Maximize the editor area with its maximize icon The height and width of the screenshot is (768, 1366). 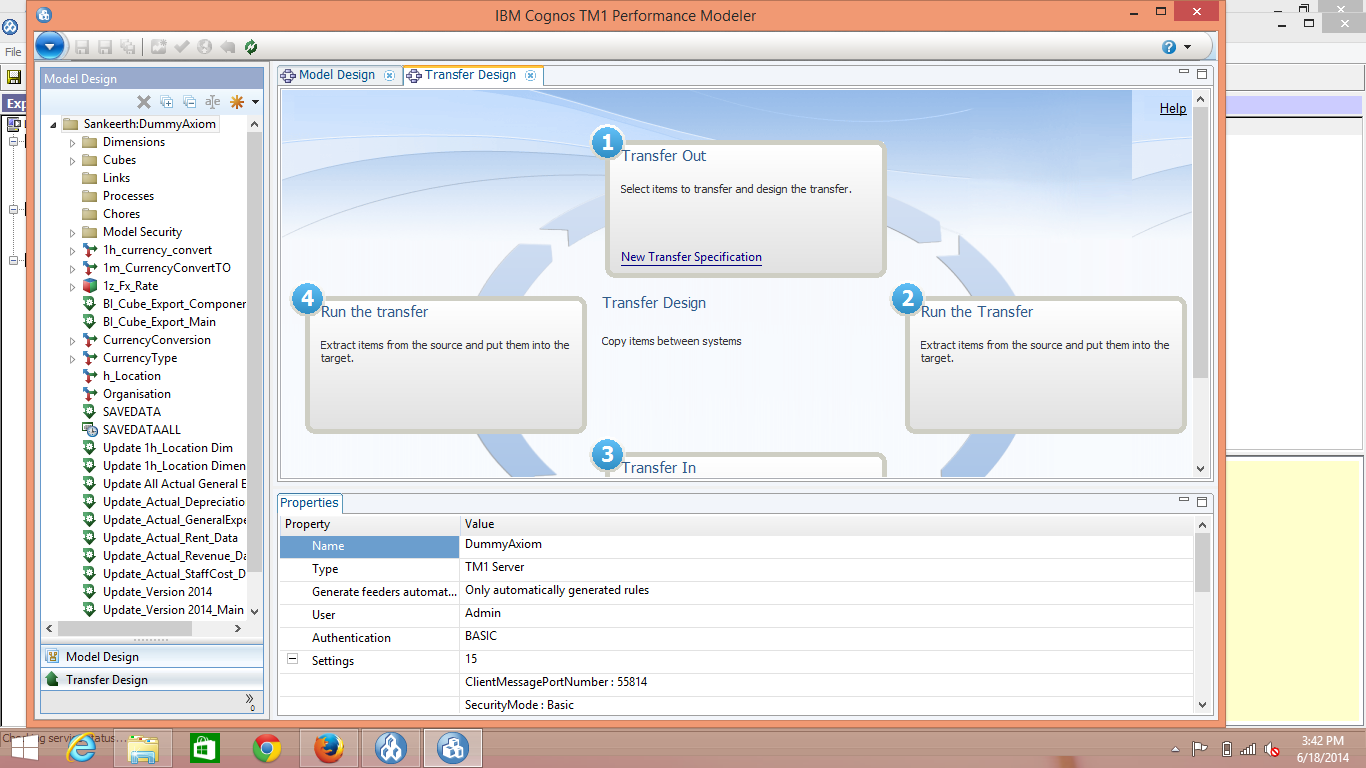point(1202,74)
